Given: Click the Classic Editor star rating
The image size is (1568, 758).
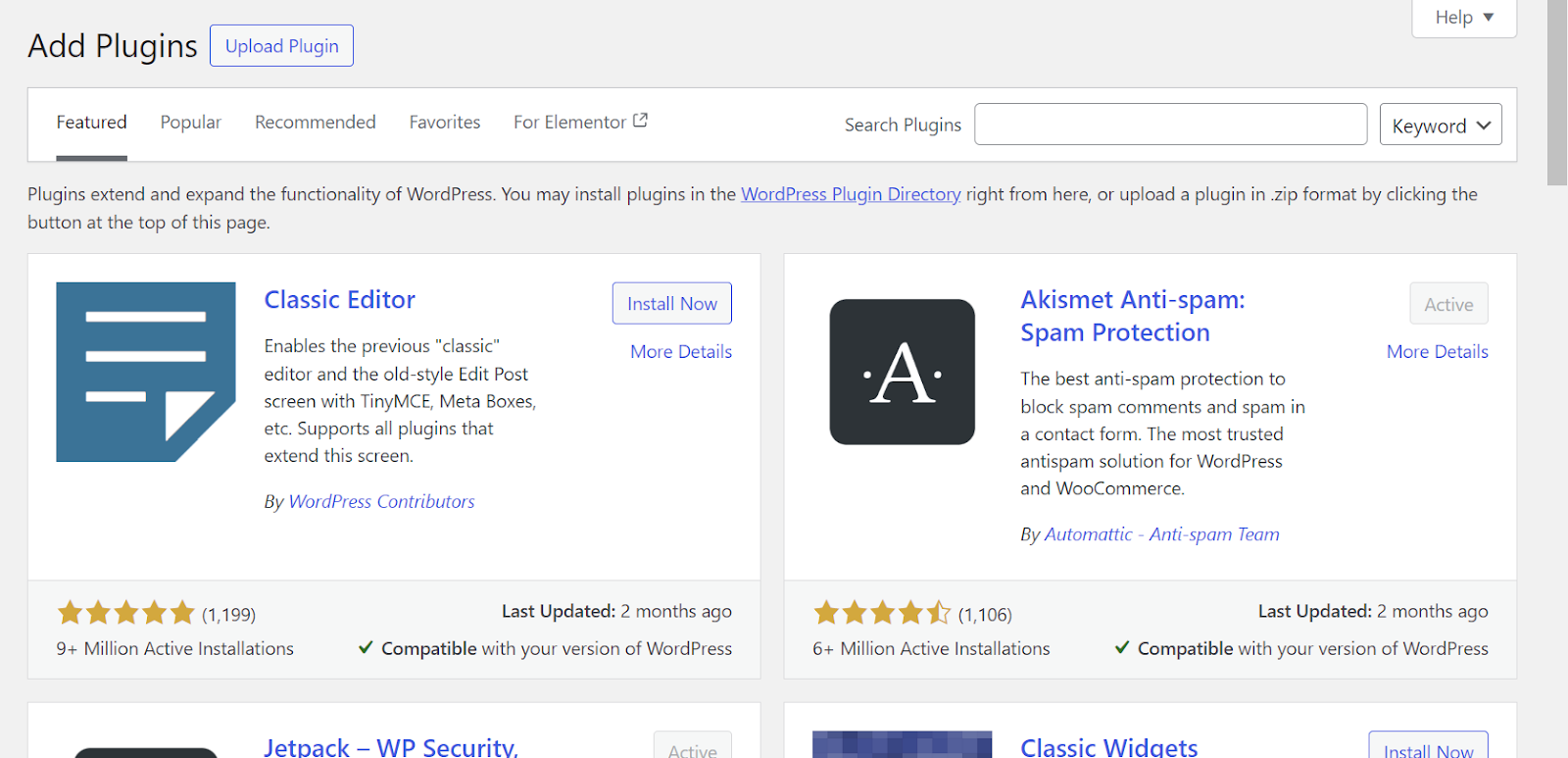Looking at the screenshot, I should [x=126, y=614].
